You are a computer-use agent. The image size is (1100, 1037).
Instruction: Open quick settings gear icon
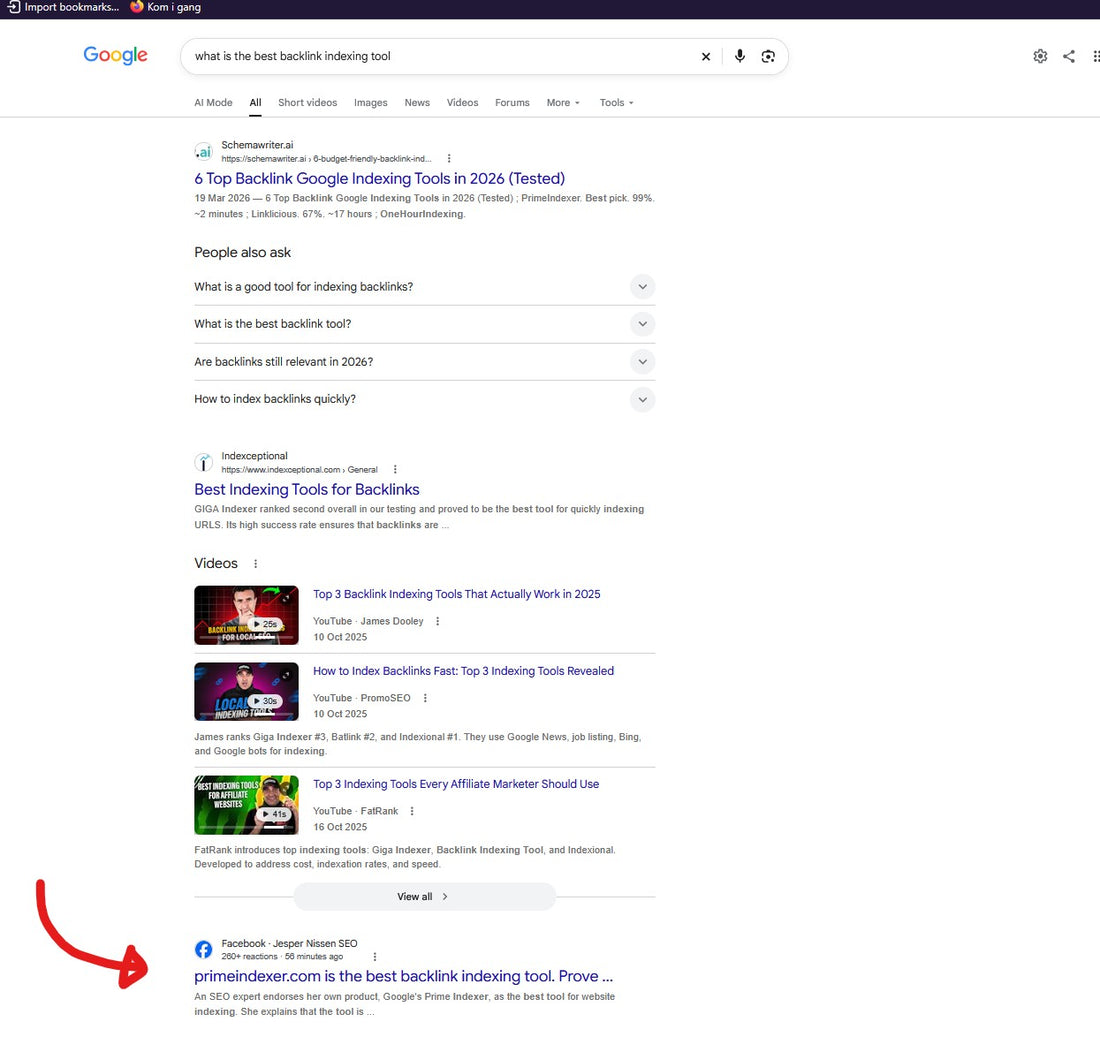pyautogui.click(x=1040, y=56)
